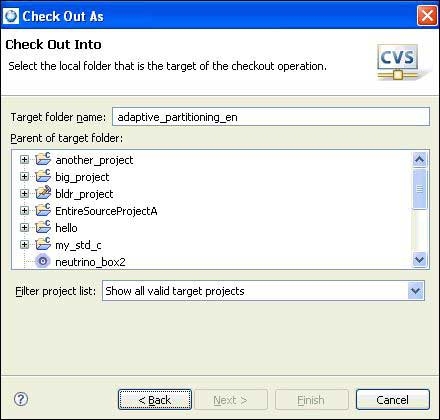Expand the another_project tree node
Image resolution: width=440 pixels, height=420 pixels.
click(24, 159)
